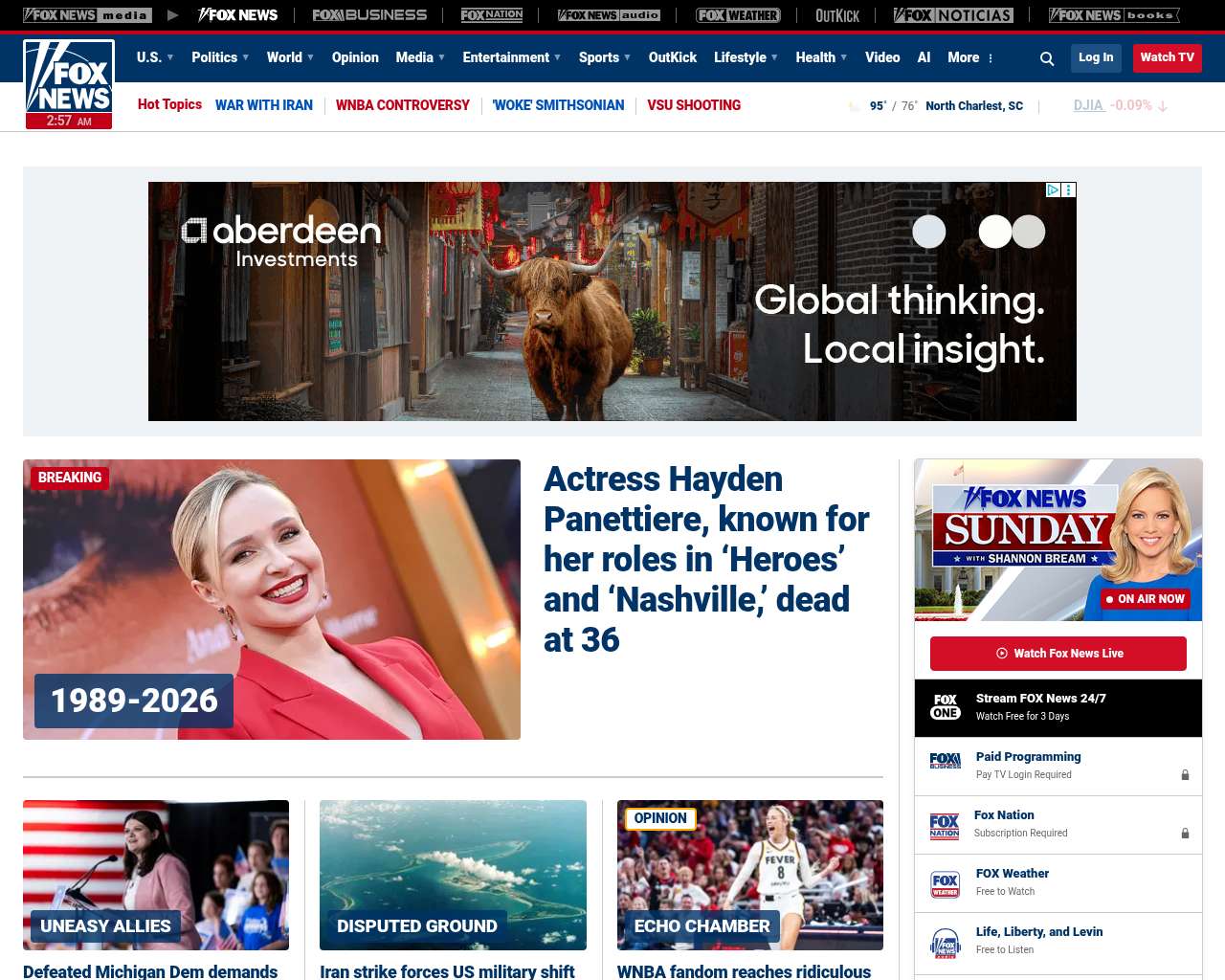The width and height of the screenshot is (1225, 980).
Task: Click the lock icon on Paid Programming row
Action: tap(1185, 774)
